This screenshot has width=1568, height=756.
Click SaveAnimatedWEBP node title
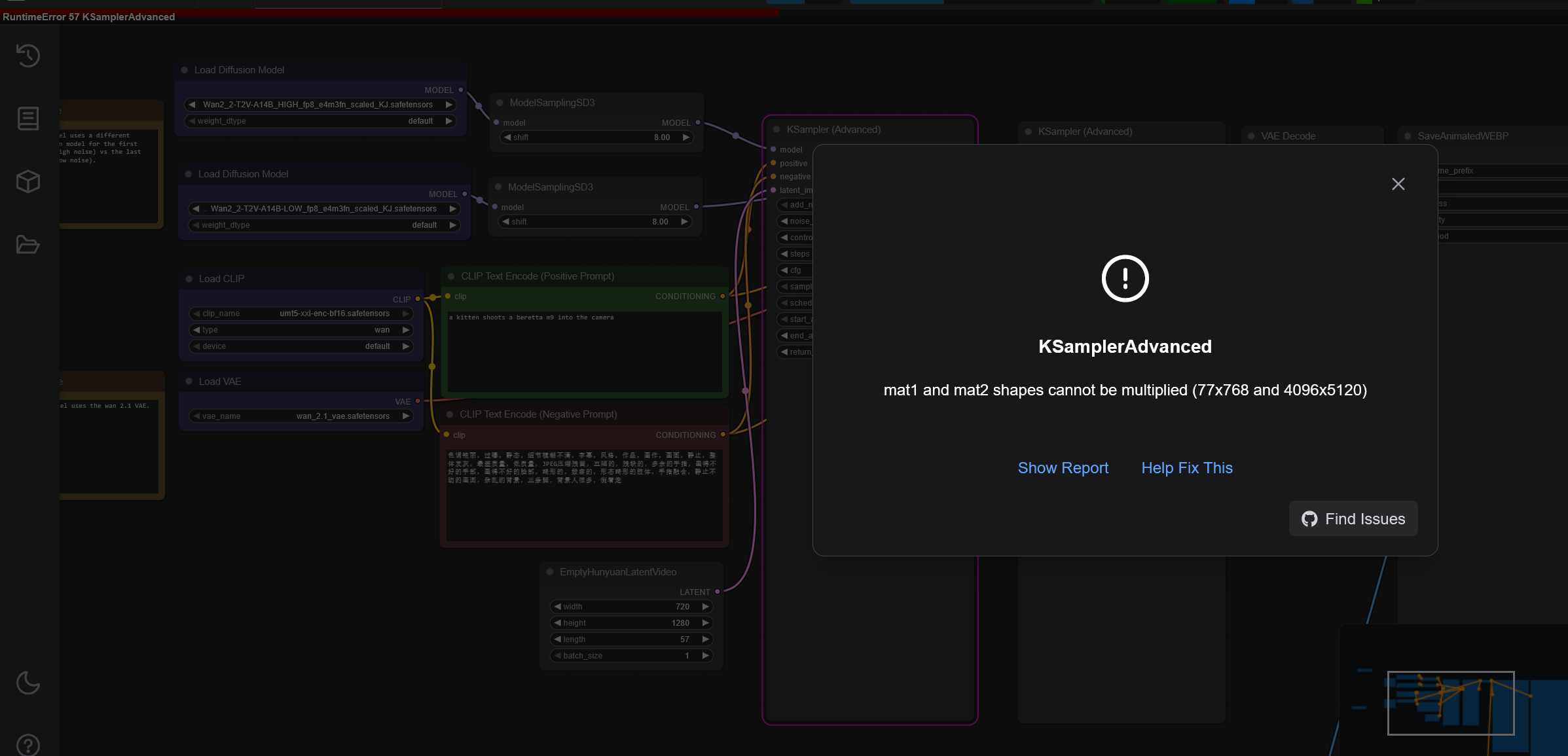(x=1463, y=136)
